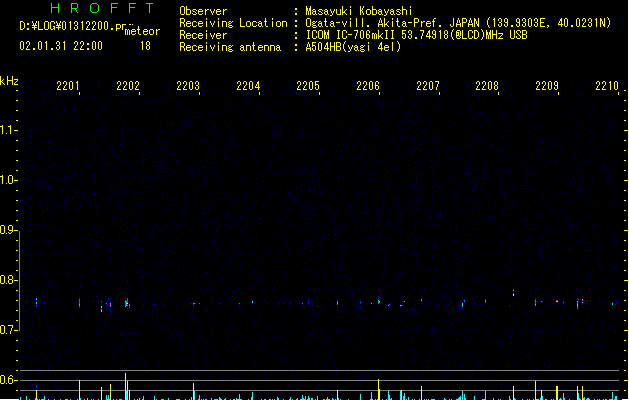The width and height of the screenshot is (629, 400).
Task: Click the Receiver label
Action: pos(203,35)
